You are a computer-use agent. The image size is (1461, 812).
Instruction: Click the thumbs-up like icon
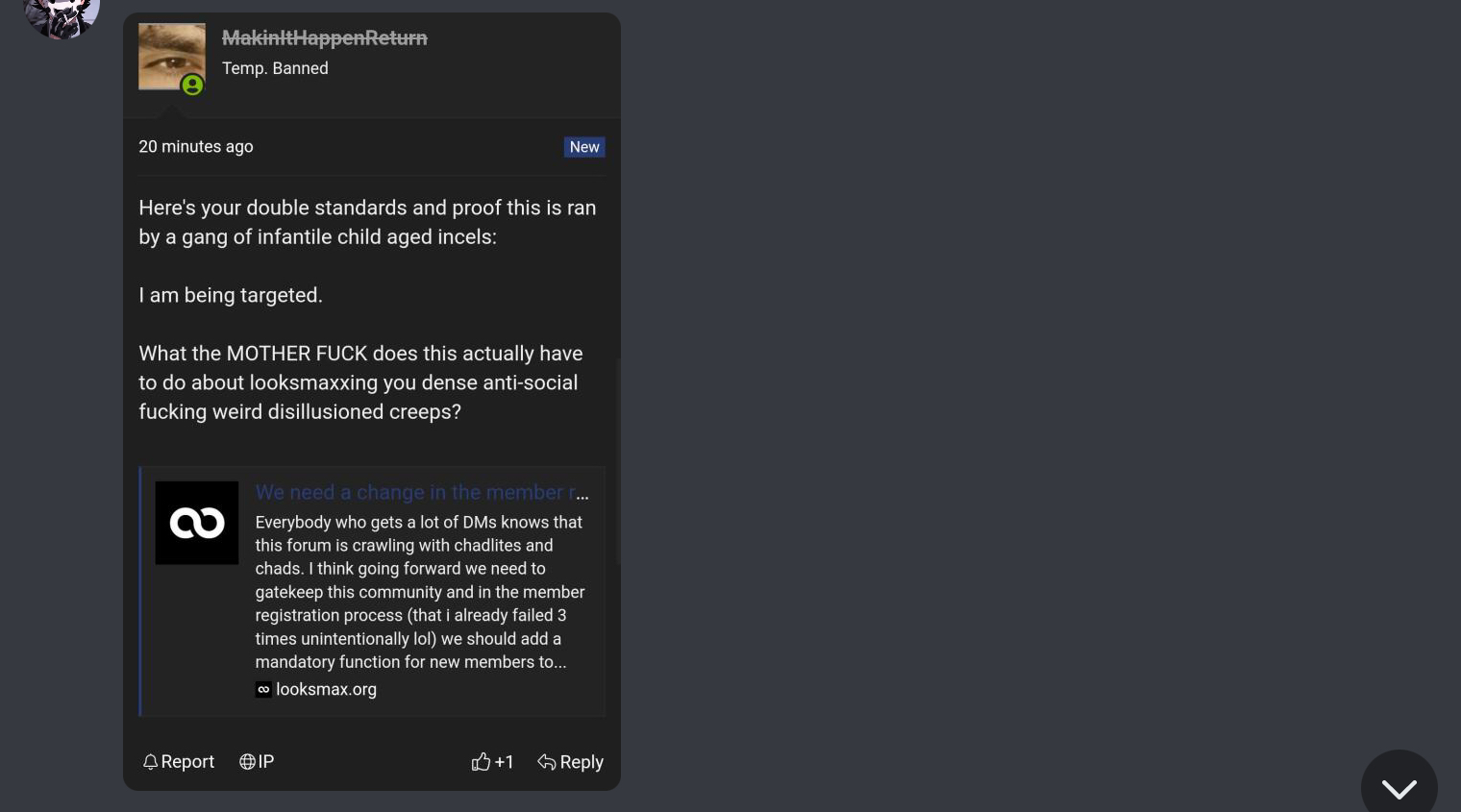click(481, 762)
